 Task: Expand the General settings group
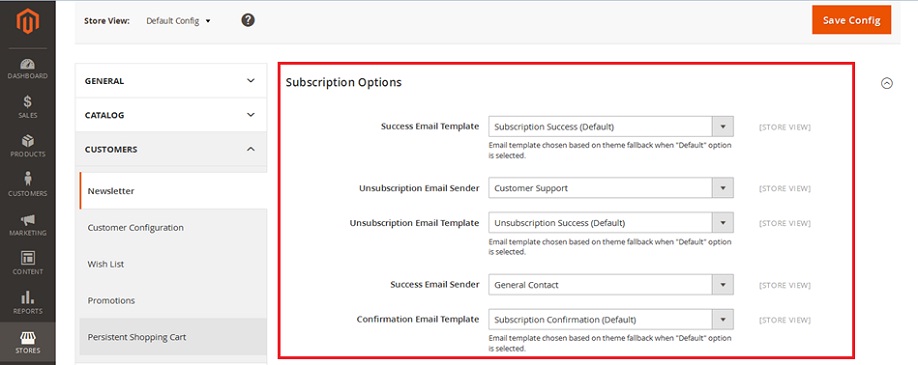point(171,81)
